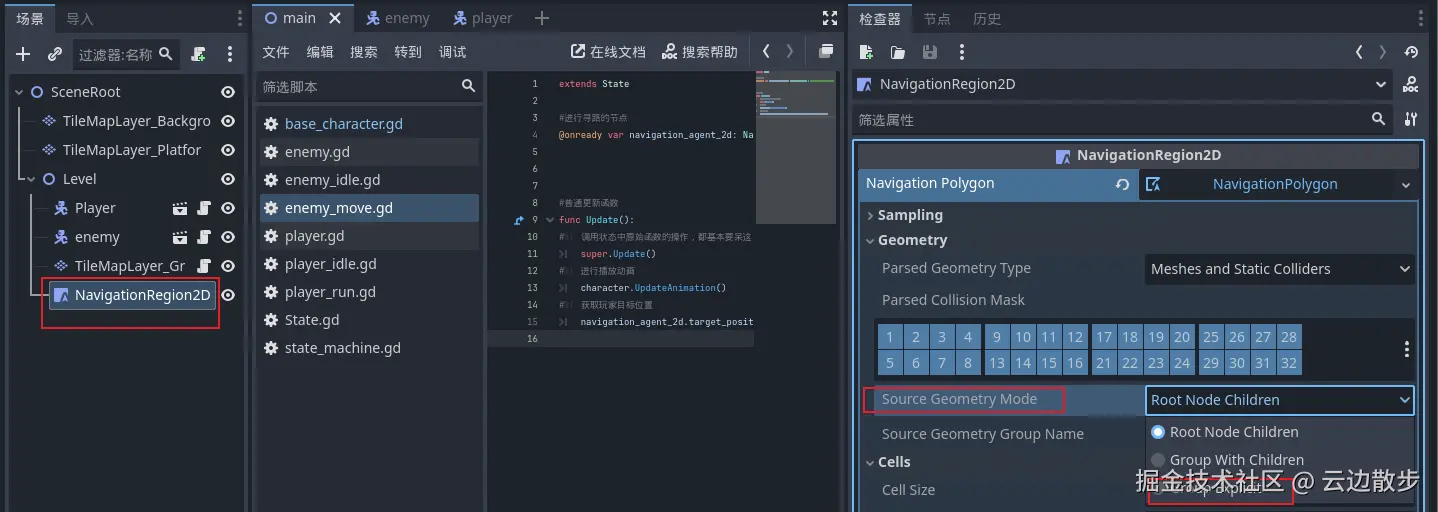Go to previous edited object in Inspector

1359,52
